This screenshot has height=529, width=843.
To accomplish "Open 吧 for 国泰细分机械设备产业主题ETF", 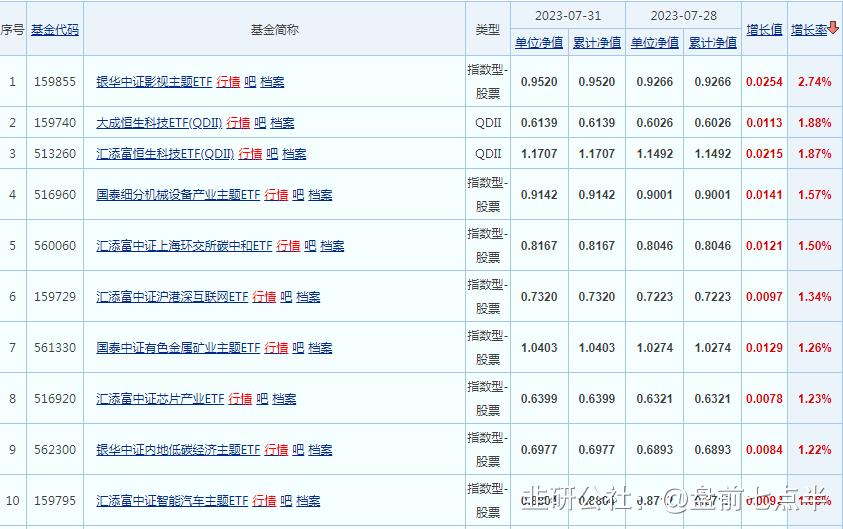I will tap(298, 195).
